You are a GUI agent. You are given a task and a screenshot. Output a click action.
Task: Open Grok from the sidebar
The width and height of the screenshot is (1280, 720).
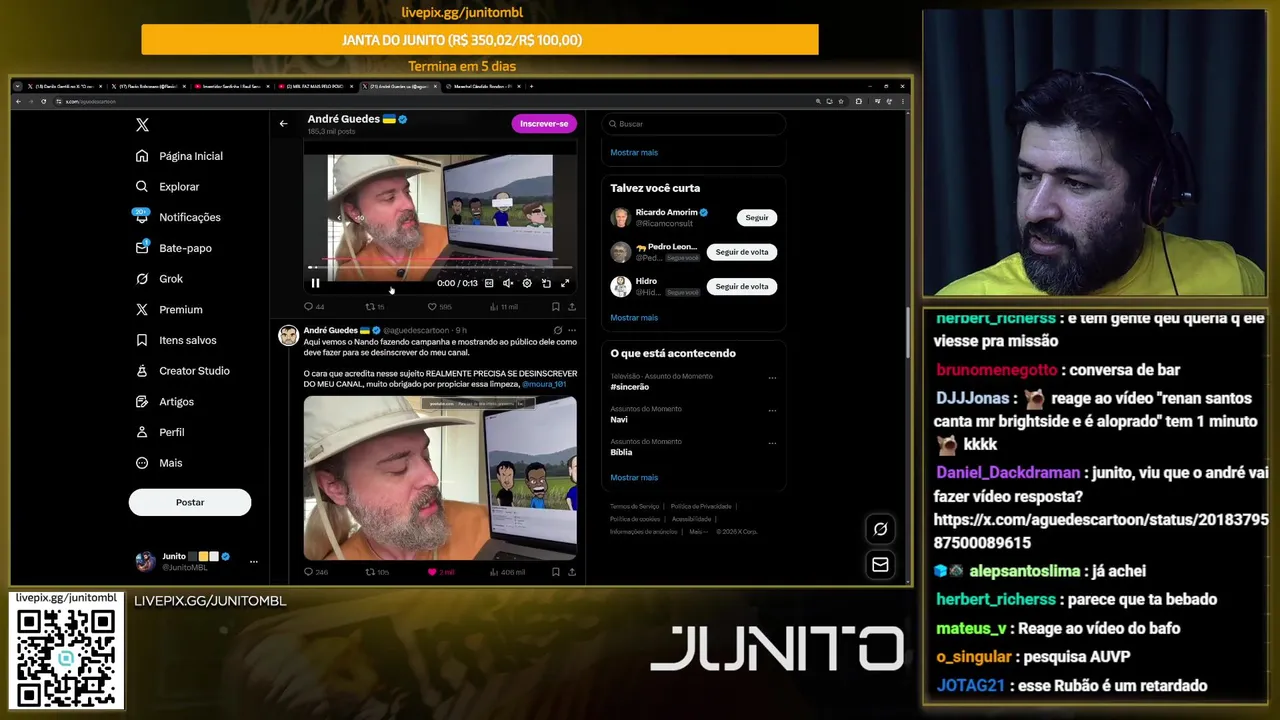tap(160, 279)
